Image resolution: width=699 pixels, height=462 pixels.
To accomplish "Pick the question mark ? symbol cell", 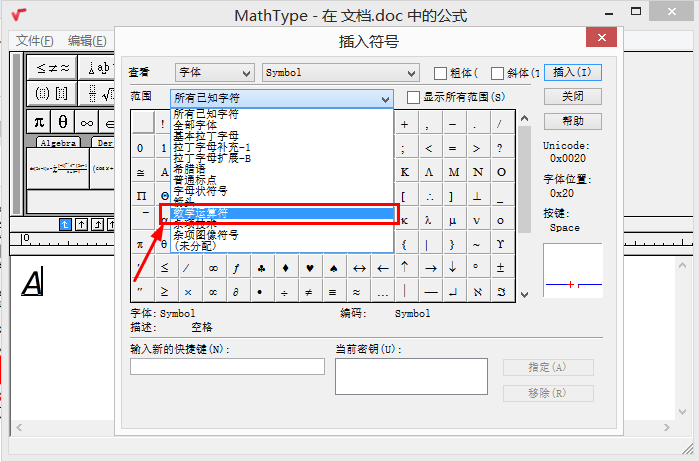I will [500, 148].
